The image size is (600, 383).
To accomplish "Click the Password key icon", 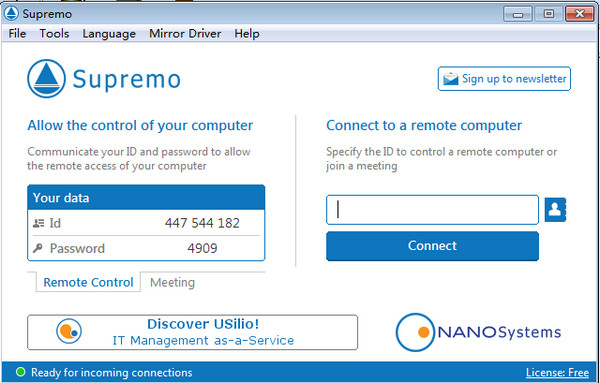I will click(38, 248).
